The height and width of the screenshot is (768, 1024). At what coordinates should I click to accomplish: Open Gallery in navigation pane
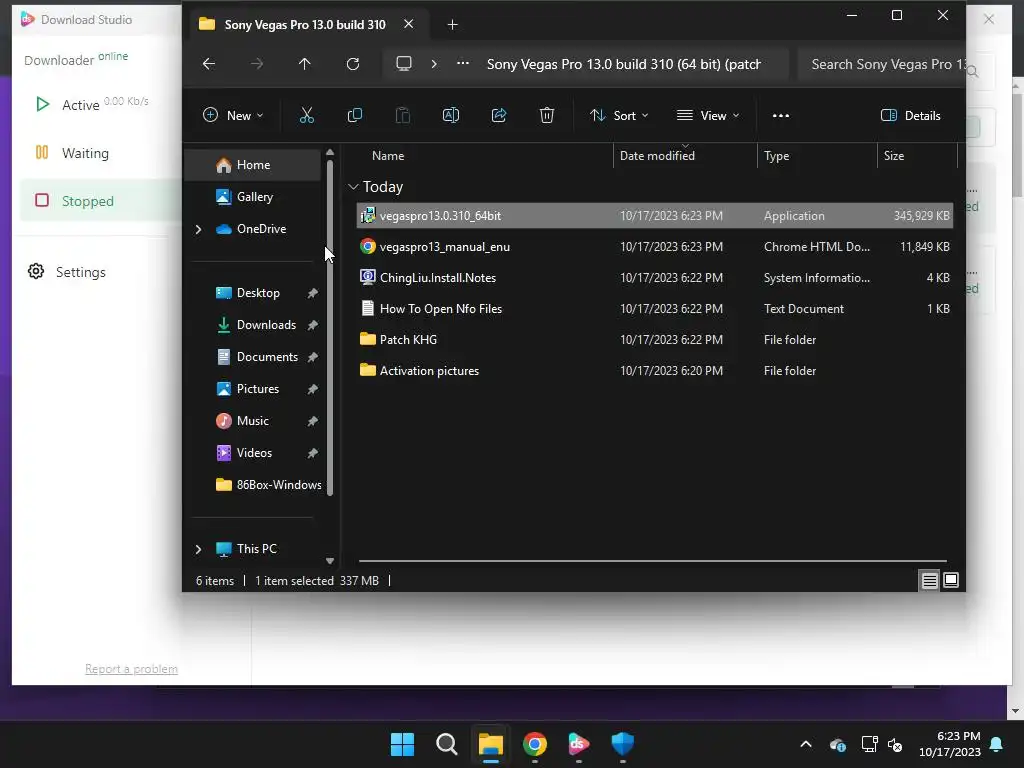point(253,197)
